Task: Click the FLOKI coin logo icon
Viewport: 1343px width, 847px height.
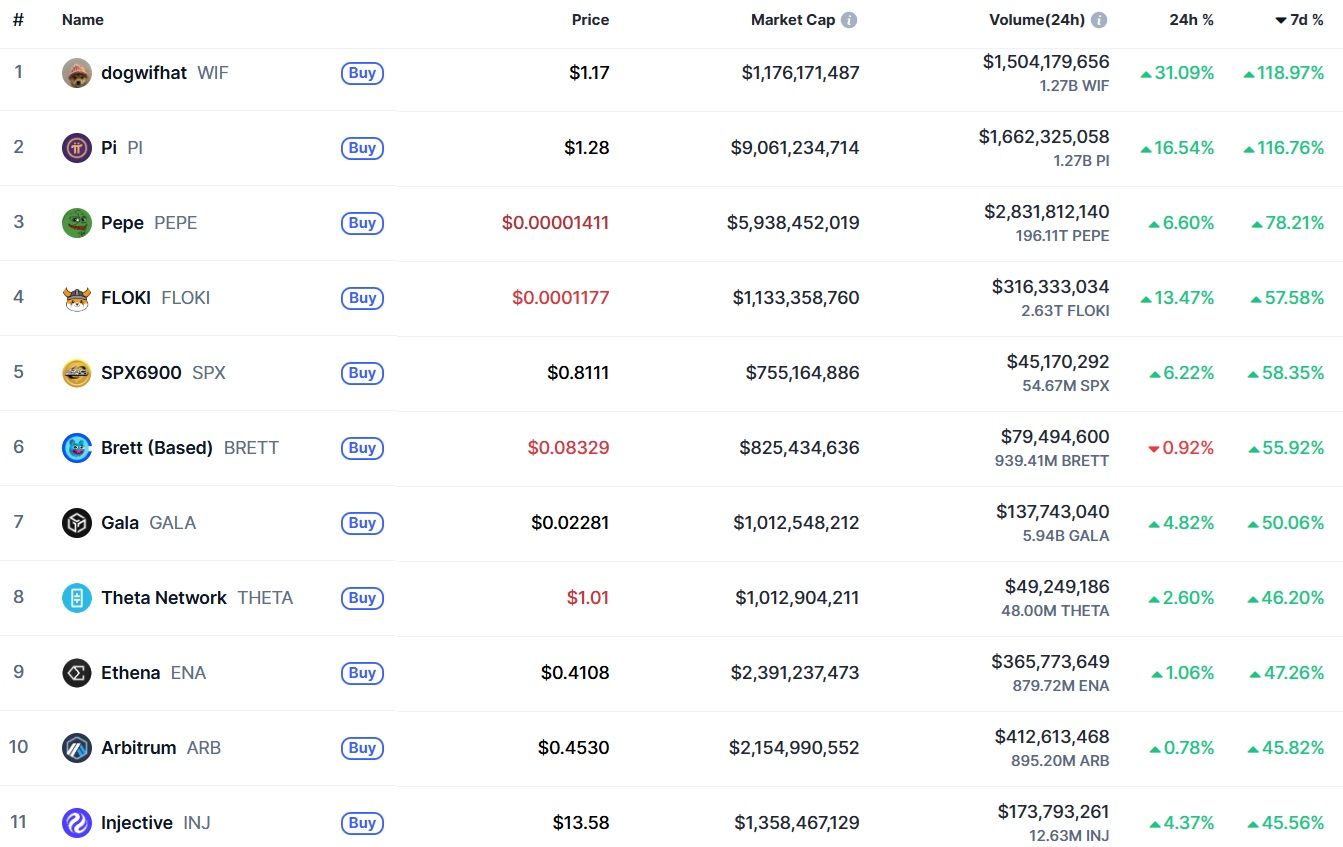Action: [77, 298]
